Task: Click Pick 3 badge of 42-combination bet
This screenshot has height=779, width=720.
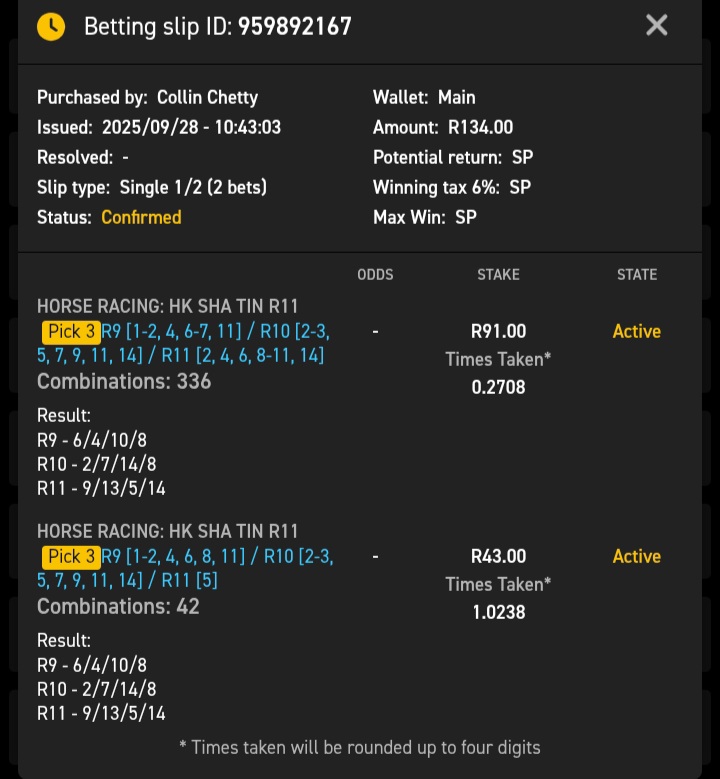Action: [x=69, y=557]
